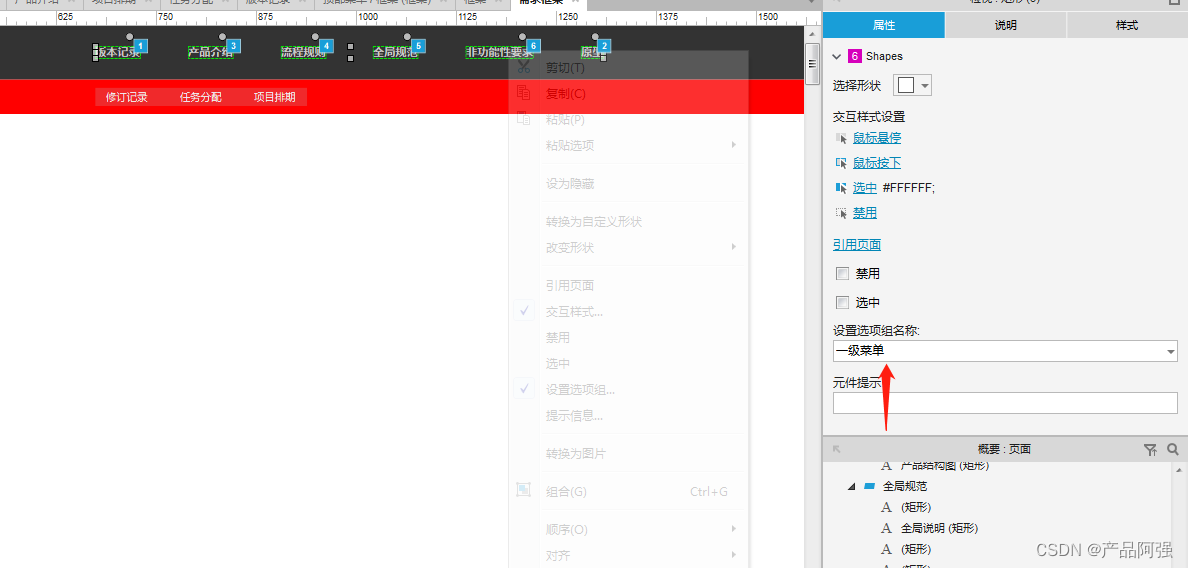1188x568 pixels.
Task: Click footnote badge 6 on 非功能性要求
Action: coord(534,47)
